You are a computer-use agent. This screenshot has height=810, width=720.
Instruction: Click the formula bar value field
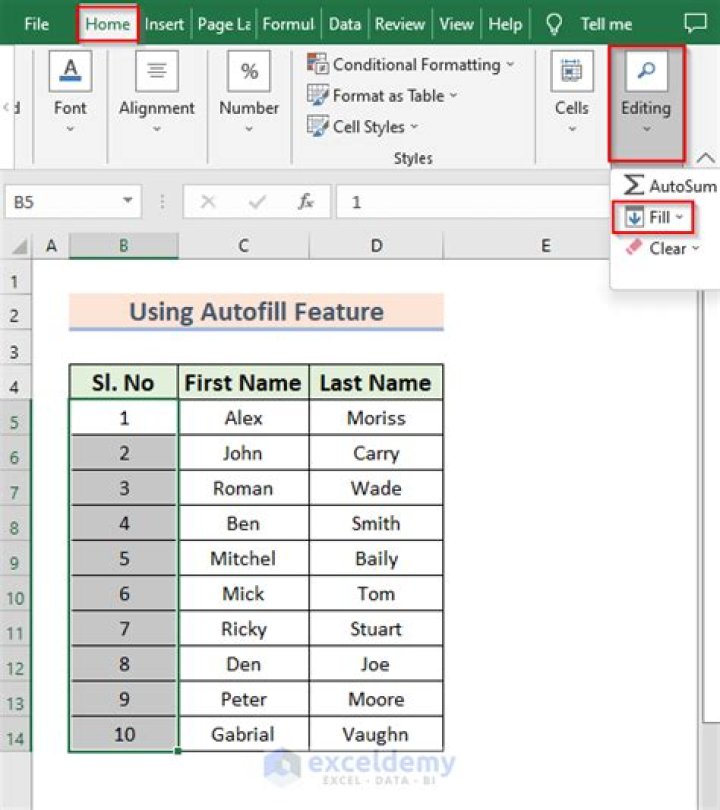[473, 201]
